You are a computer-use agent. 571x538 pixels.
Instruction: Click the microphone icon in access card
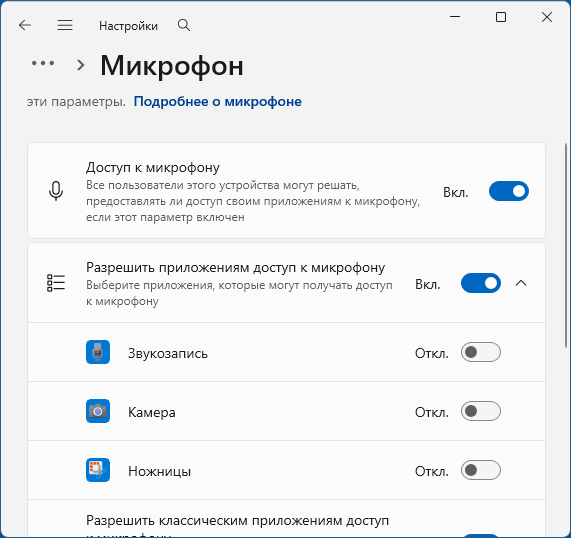(56, 191)
